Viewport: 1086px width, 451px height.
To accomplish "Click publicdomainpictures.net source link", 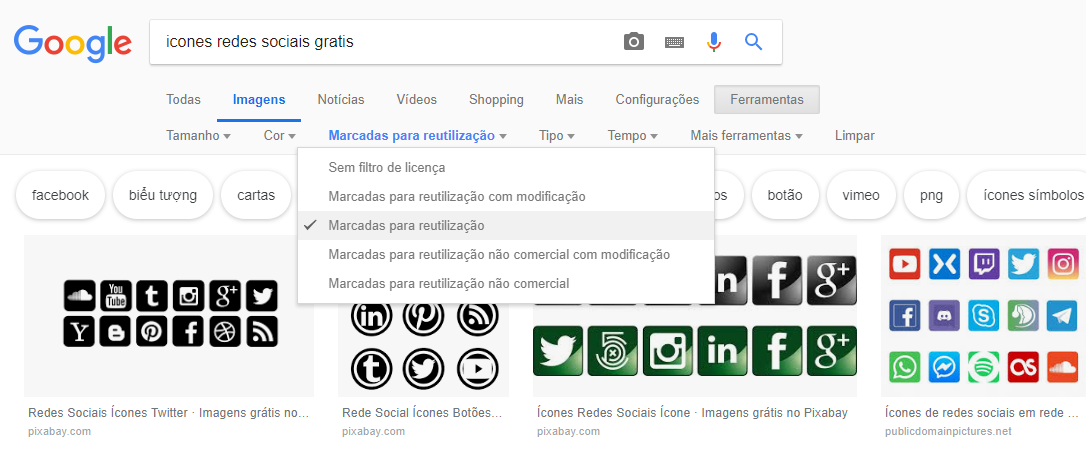I will point(948,432).
